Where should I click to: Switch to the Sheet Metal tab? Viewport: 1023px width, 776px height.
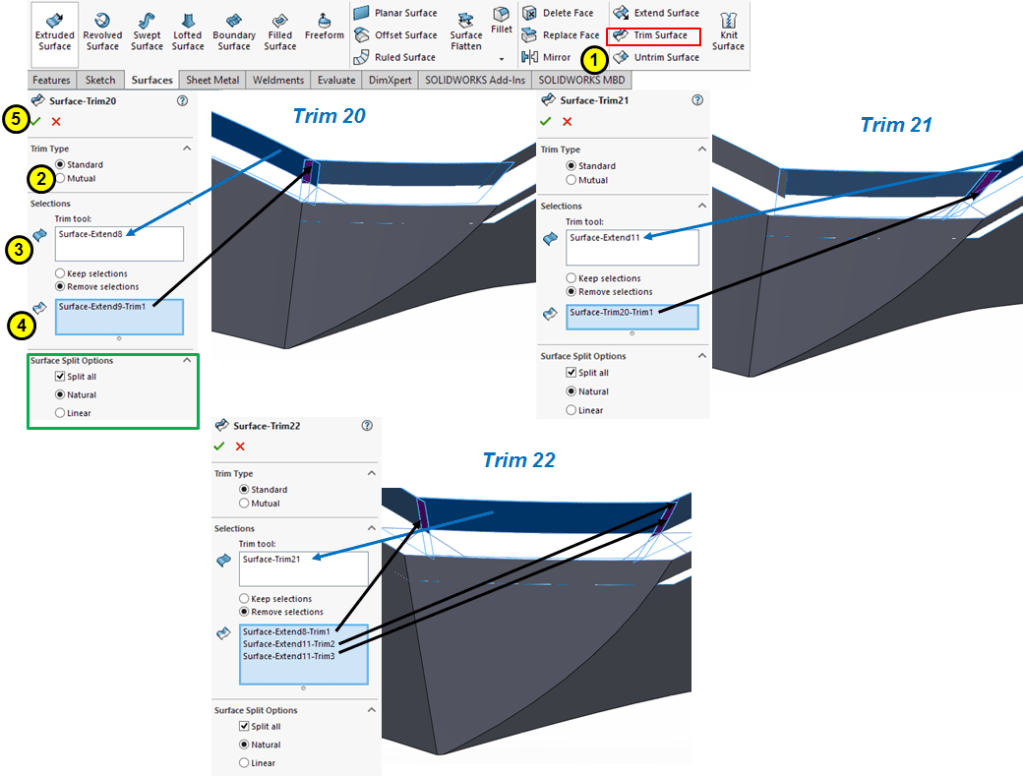[x=212, y=79]
